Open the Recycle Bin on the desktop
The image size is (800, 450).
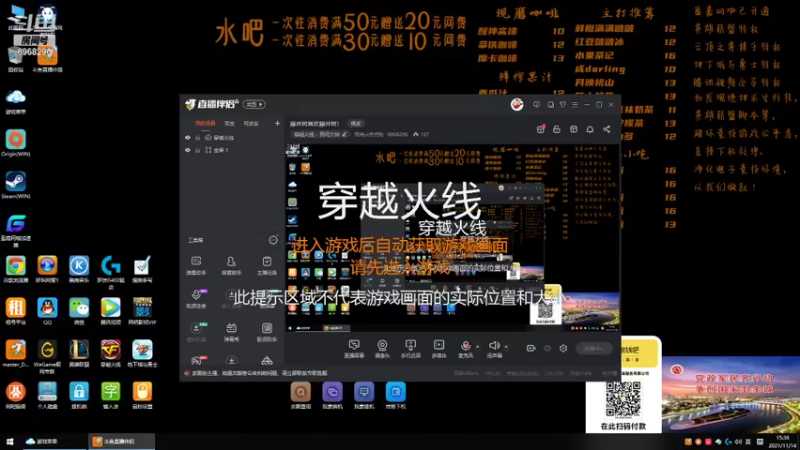click(x=16, y=59)
